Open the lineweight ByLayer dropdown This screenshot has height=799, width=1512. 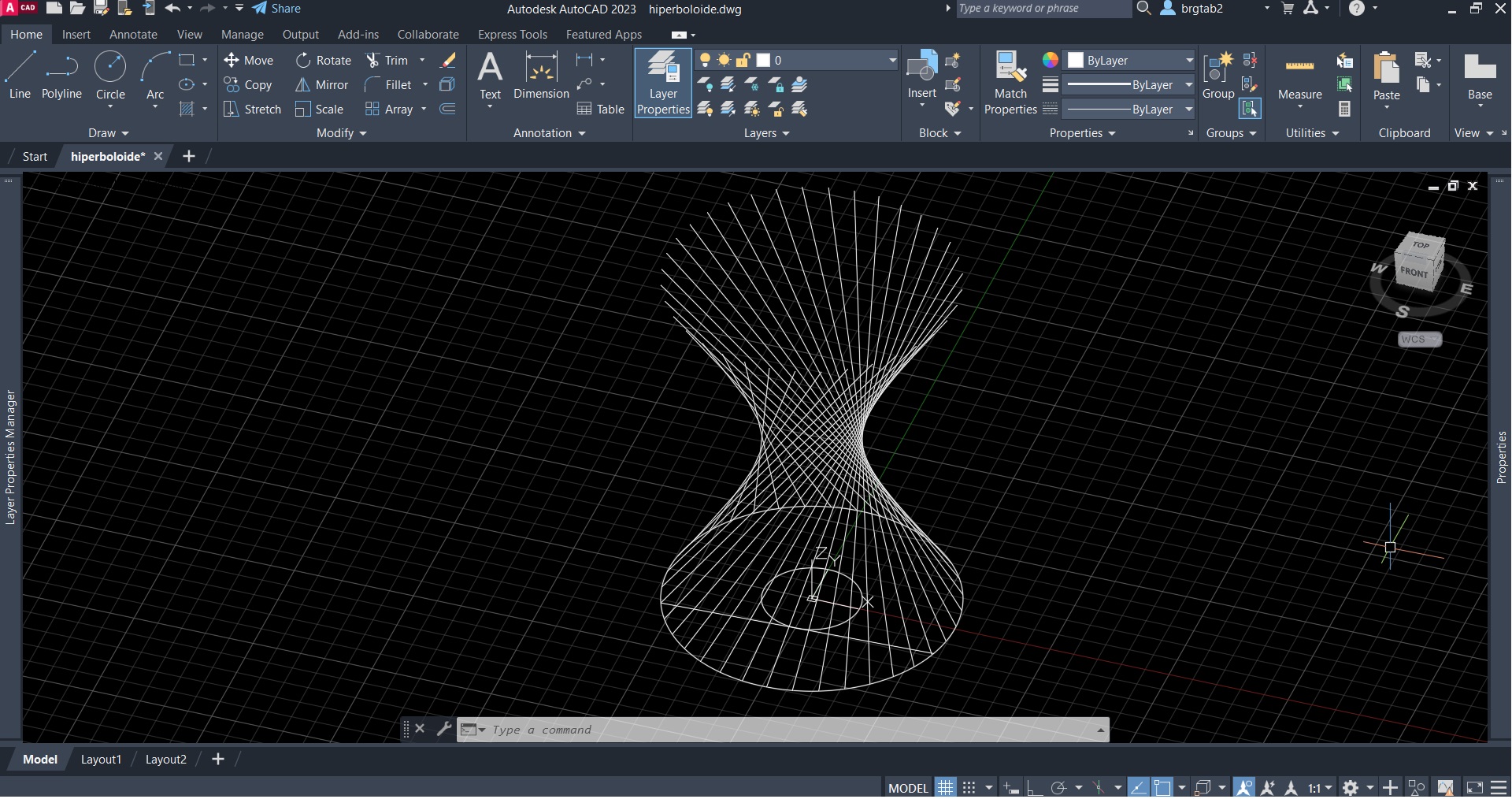click(x=1128, y=85)
